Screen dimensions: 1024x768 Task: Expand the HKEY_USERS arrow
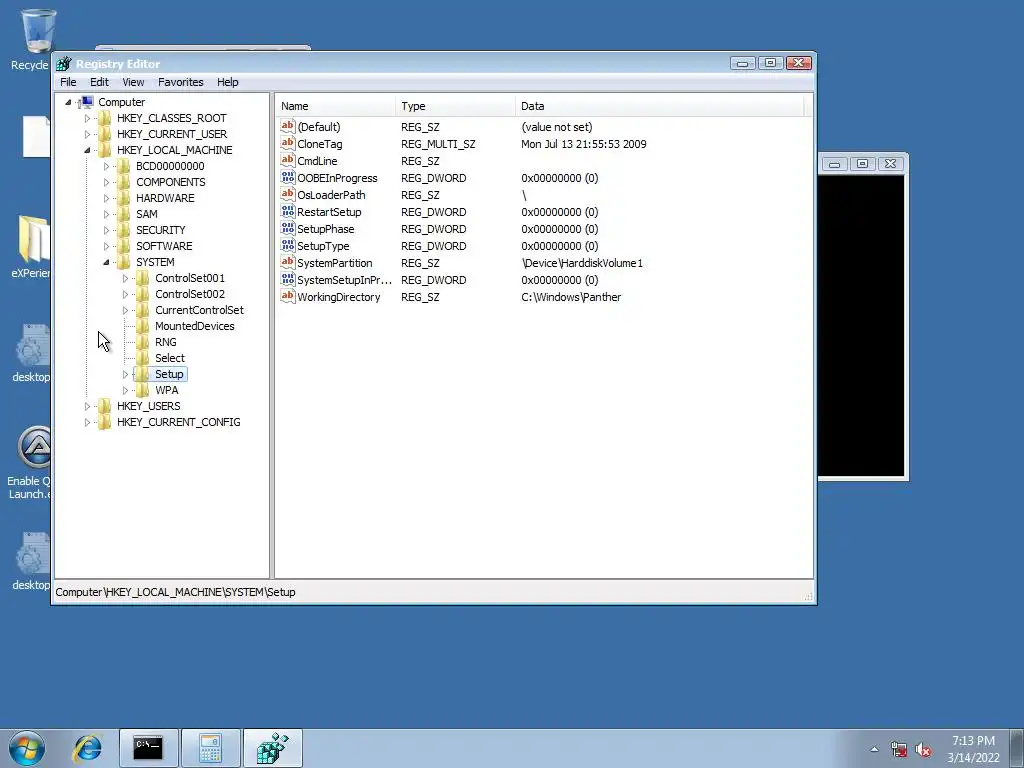tap(88, 406)
